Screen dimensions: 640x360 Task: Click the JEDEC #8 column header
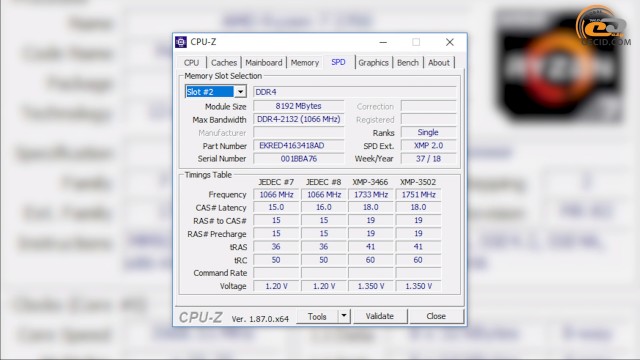click(324, 182)
